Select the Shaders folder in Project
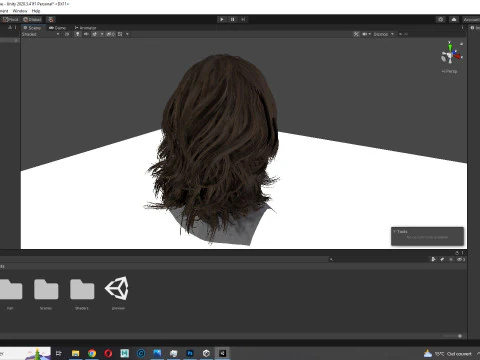Viewport: 480px width, 360px height. 82,294
